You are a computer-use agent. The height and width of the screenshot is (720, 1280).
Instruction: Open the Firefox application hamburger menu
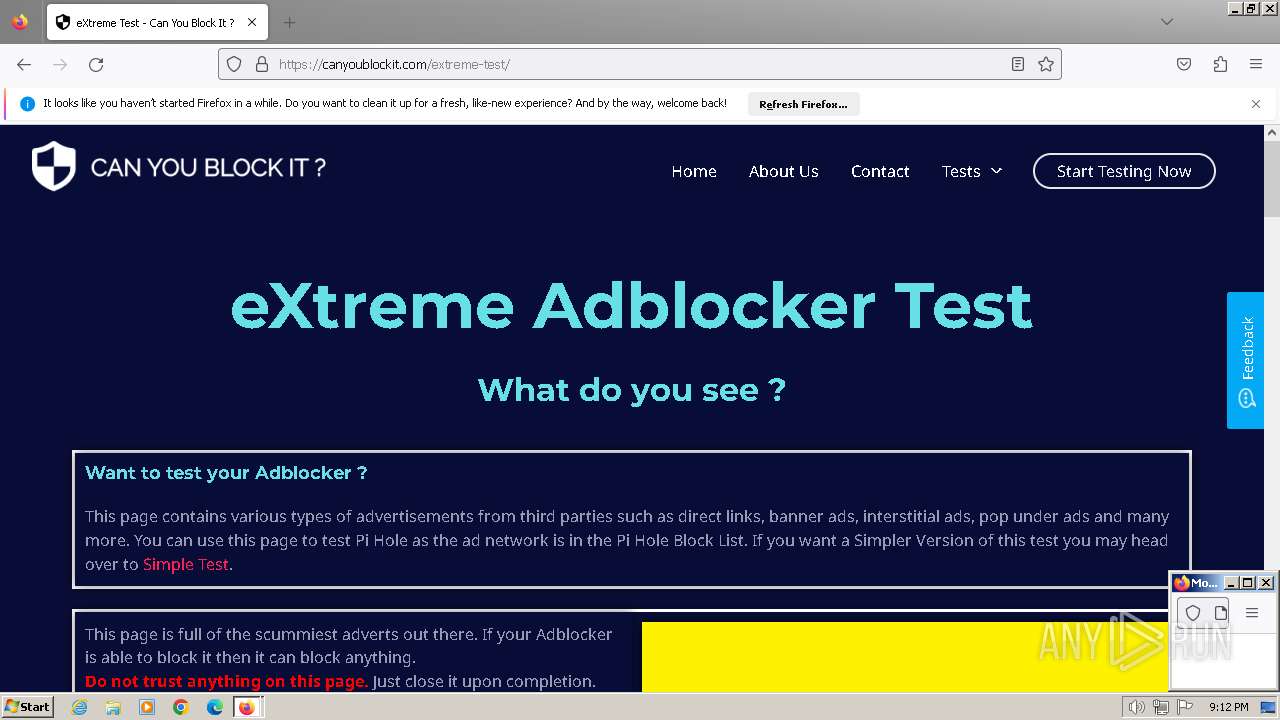tap(1256, 64)
